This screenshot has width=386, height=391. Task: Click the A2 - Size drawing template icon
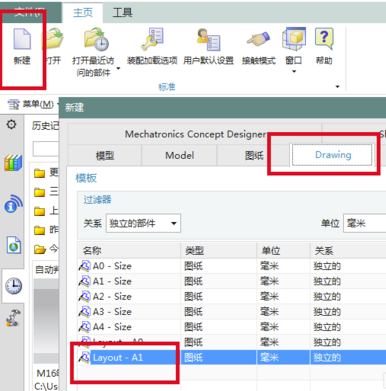click(x=85, y=297)
